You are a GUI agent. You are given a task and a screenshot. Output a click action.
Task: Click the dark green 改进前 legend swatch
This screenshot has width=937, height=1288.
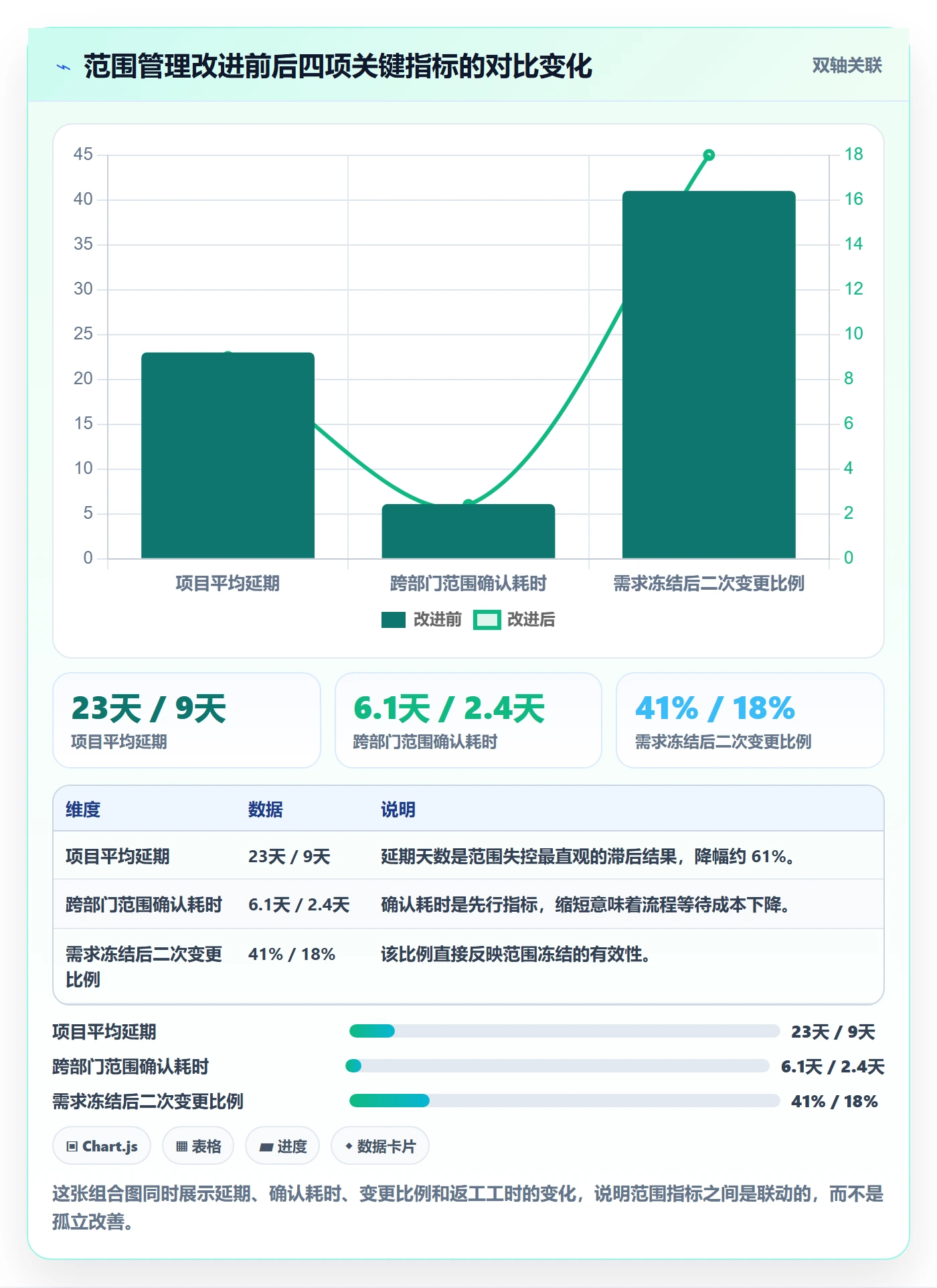click(394, 620)
